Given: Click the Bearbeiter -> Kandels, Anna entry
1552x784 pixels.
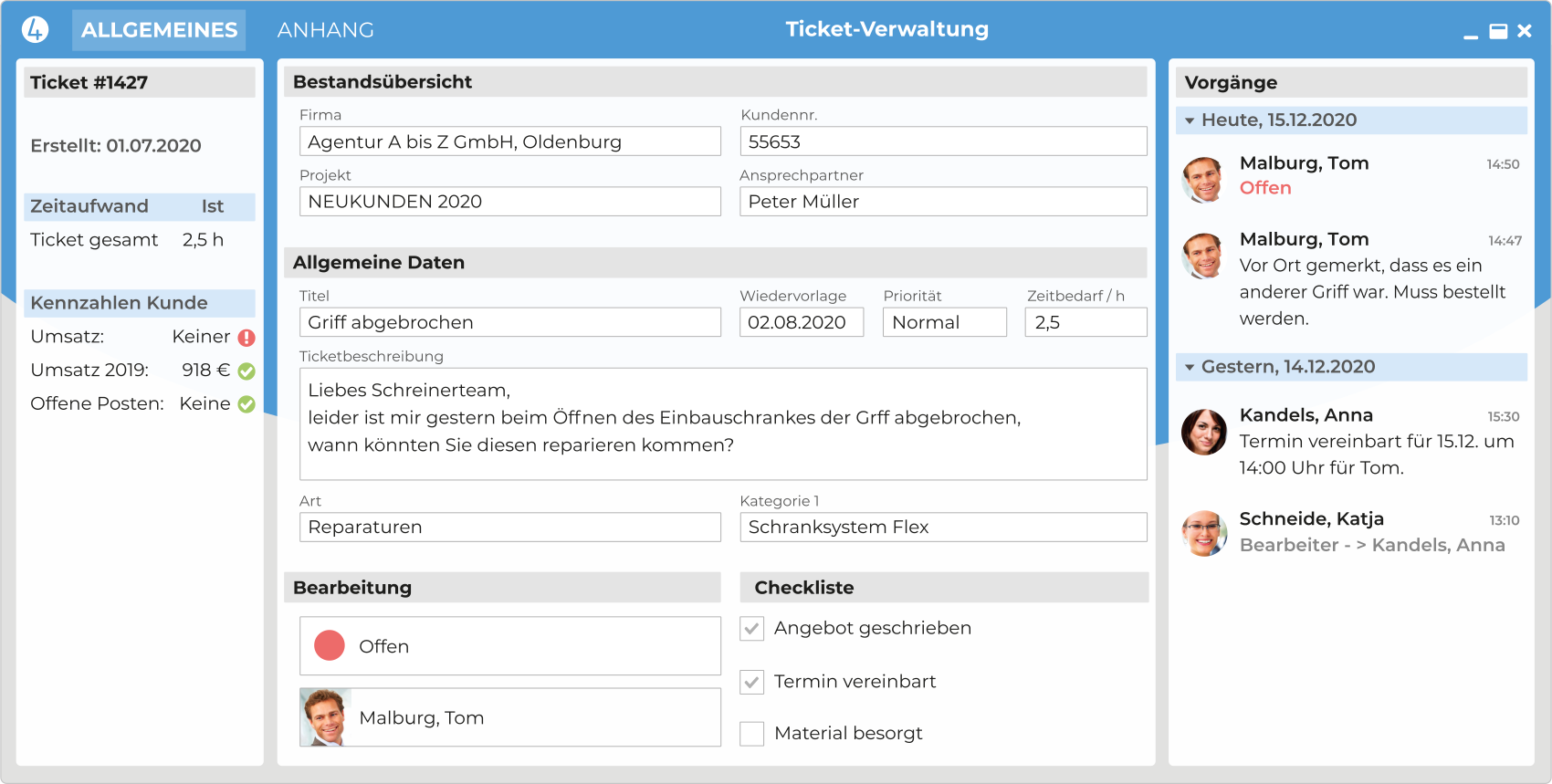Looking at the screenshot, I should [1371, 545].
